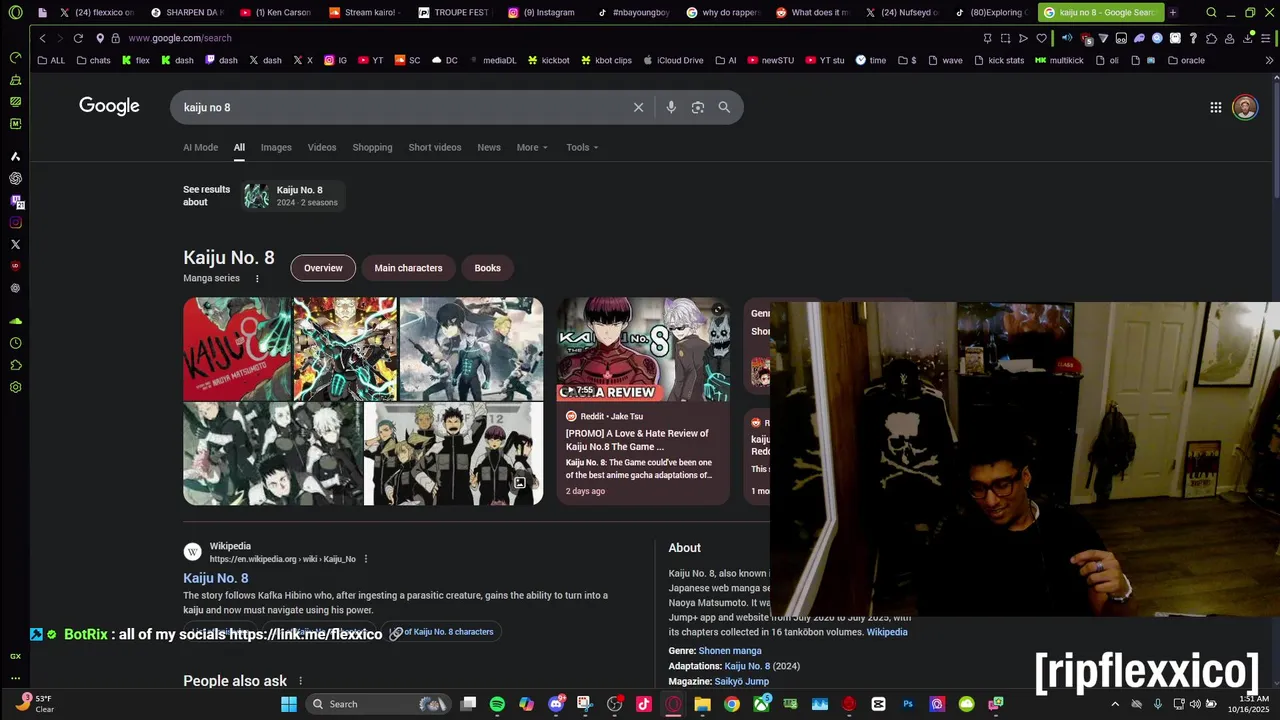Switch to Videos search tab
This screenshot has height=720, width=1280.
pyautogui.click(x=322, y=147)
